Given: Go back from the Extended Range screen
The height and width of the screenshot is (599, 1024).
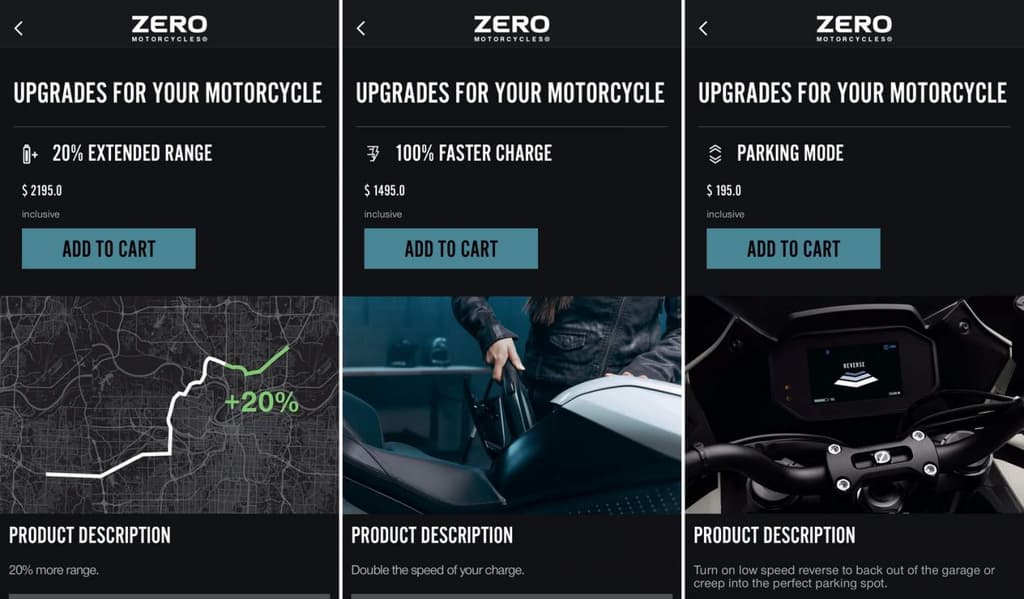Looking at the screenshot, I should pos(18,28).
